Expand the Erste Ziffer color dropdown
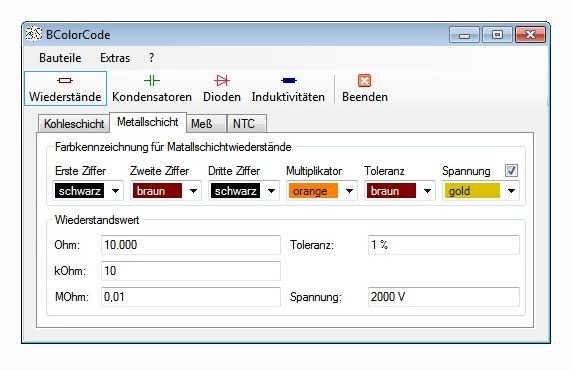572x370 pixels. (115, 191)
